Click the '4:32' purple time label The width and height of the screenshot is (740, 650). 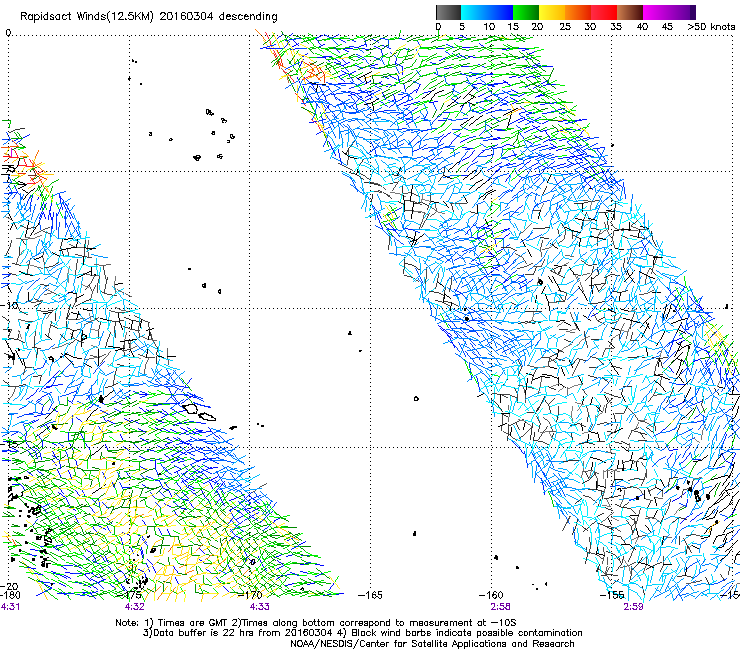pyautogui.click(x=135, y=607)
